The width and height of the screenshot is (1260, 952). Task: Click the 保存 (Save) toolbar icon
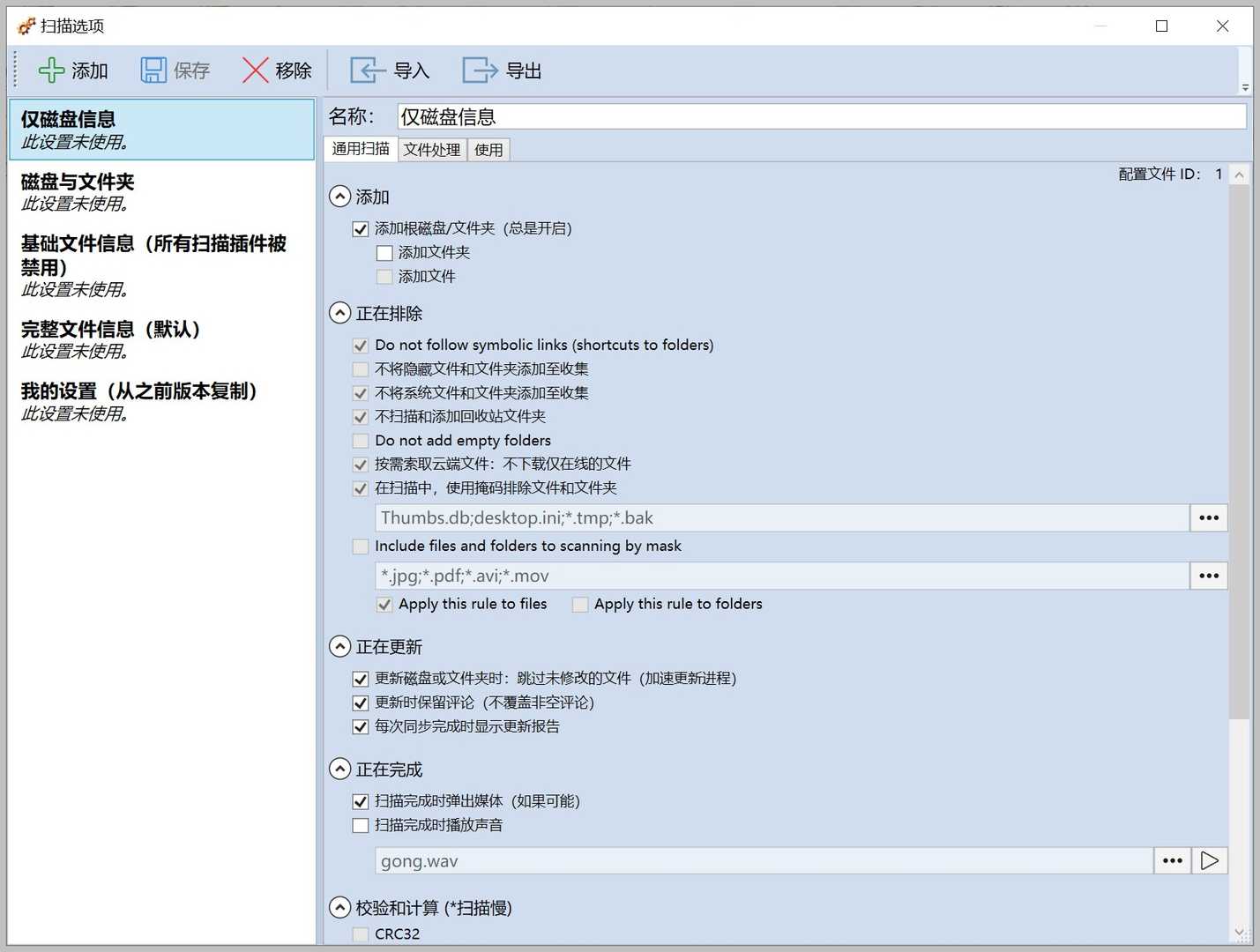click(x=153, y=70)
